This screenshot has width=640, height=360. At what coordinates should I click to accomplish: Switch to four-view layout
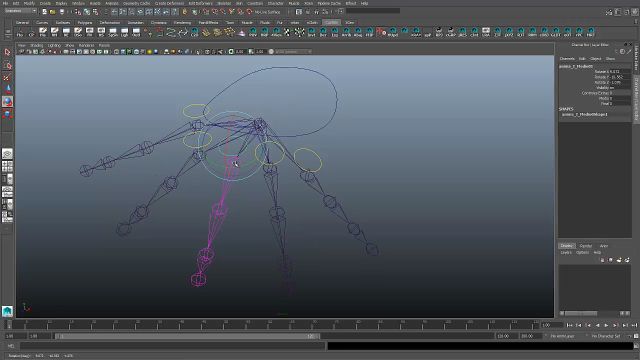click(7, 166)
